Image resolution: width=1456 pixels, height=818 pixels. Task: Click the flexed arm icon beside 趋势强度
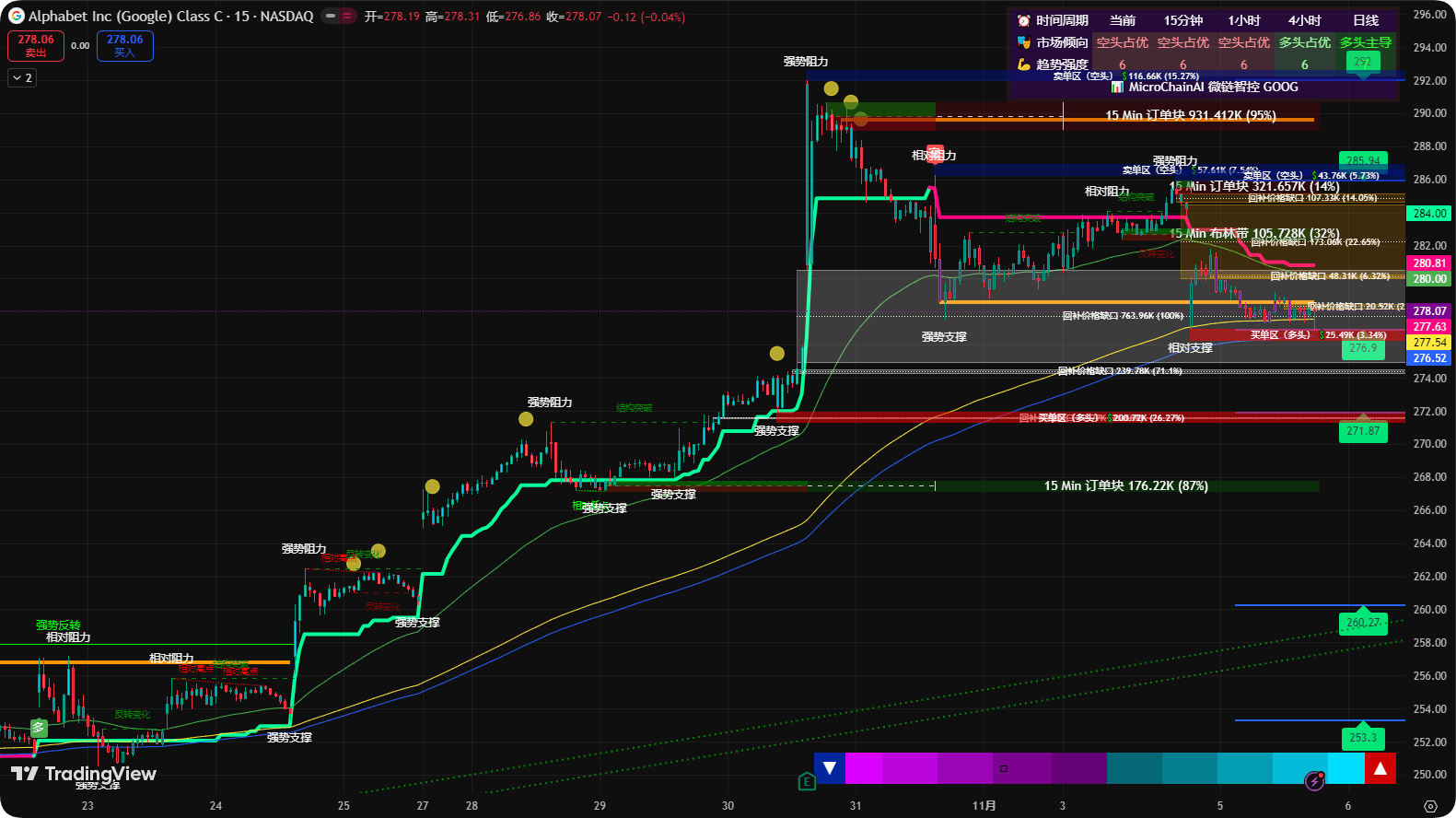1023,64
